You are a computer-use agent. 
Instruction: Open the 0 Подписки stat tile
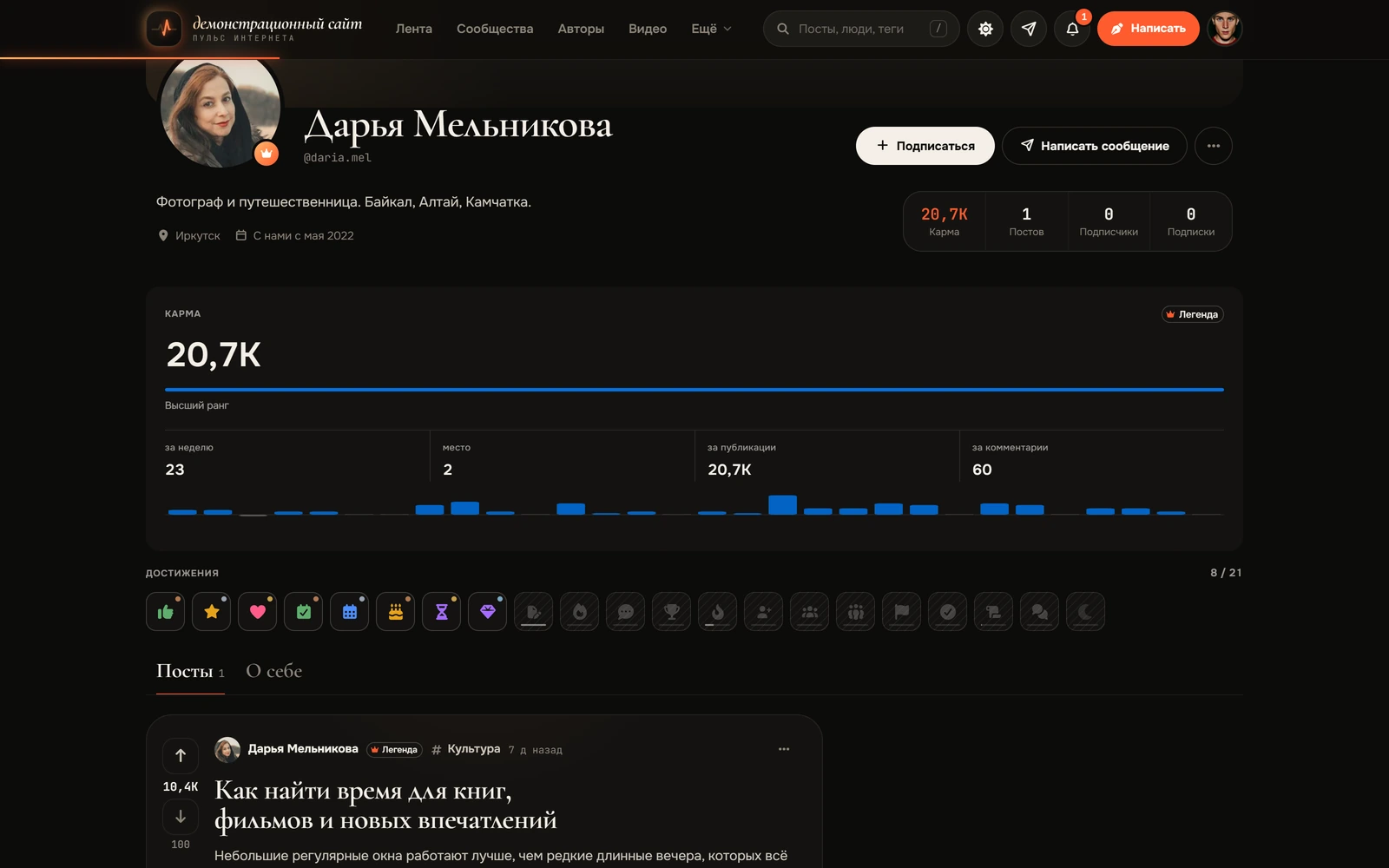(x=1191, y=221)
